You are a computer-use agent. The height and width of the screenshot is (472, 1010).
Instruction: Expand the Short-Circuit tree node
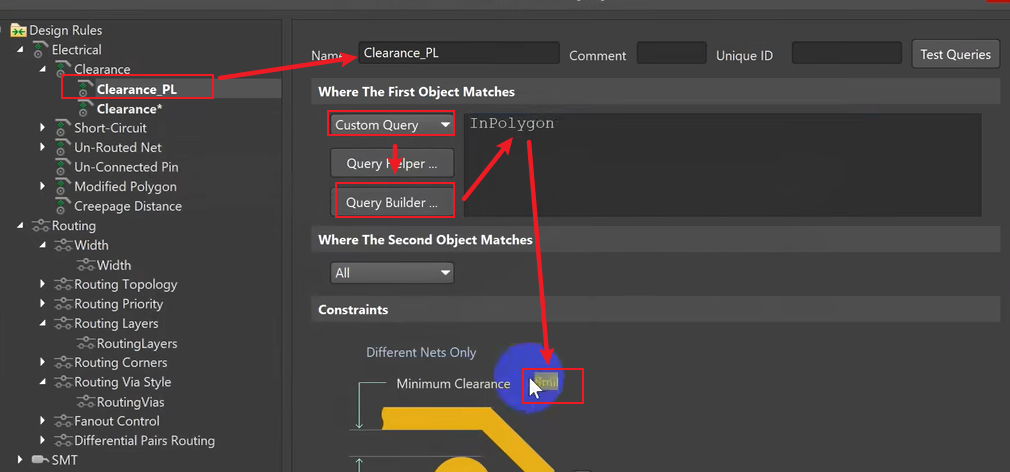pyautogui.click(x=43, y=127)
